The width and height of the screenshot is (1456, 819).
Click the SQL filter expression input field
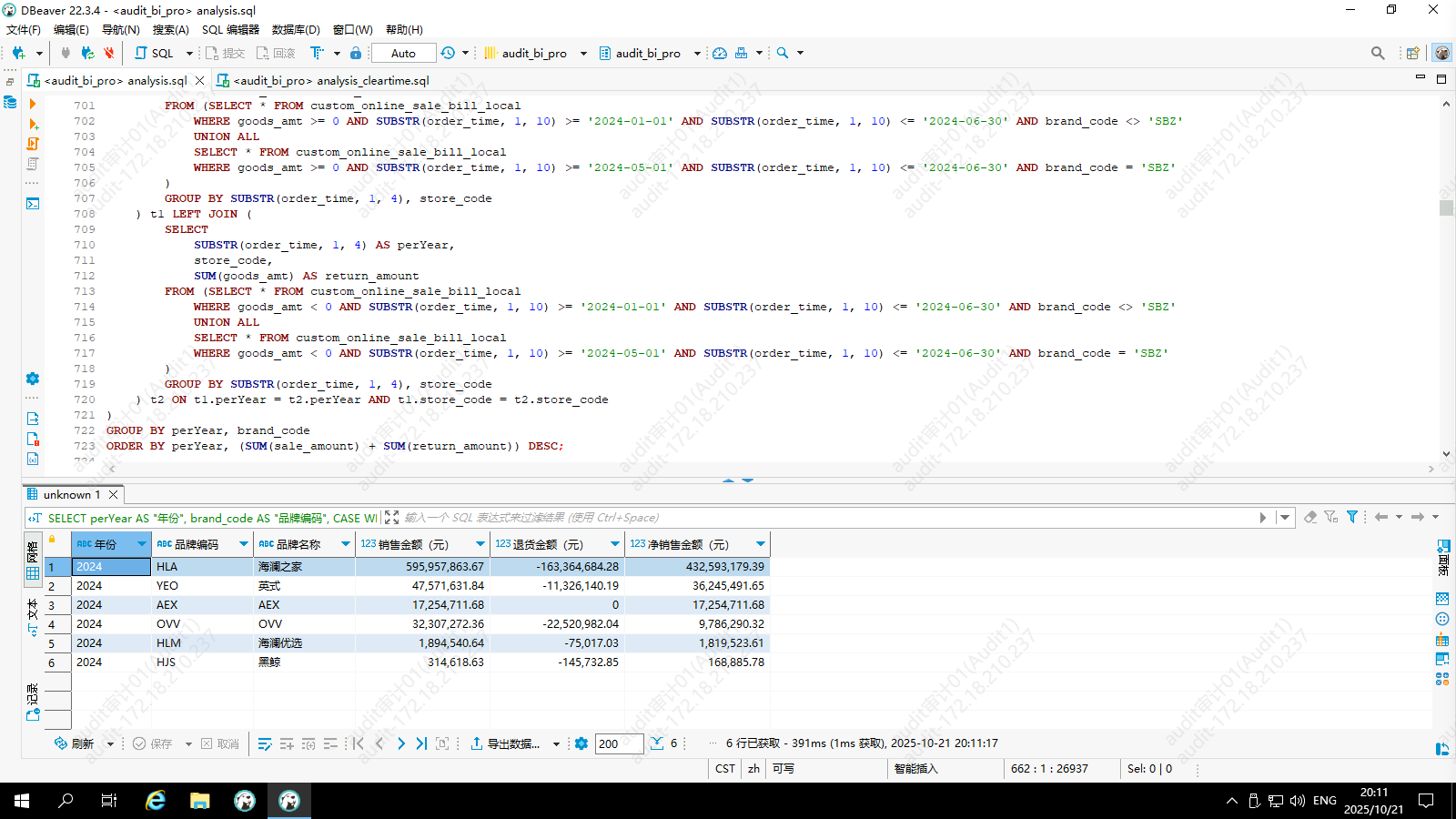[819, 517]
